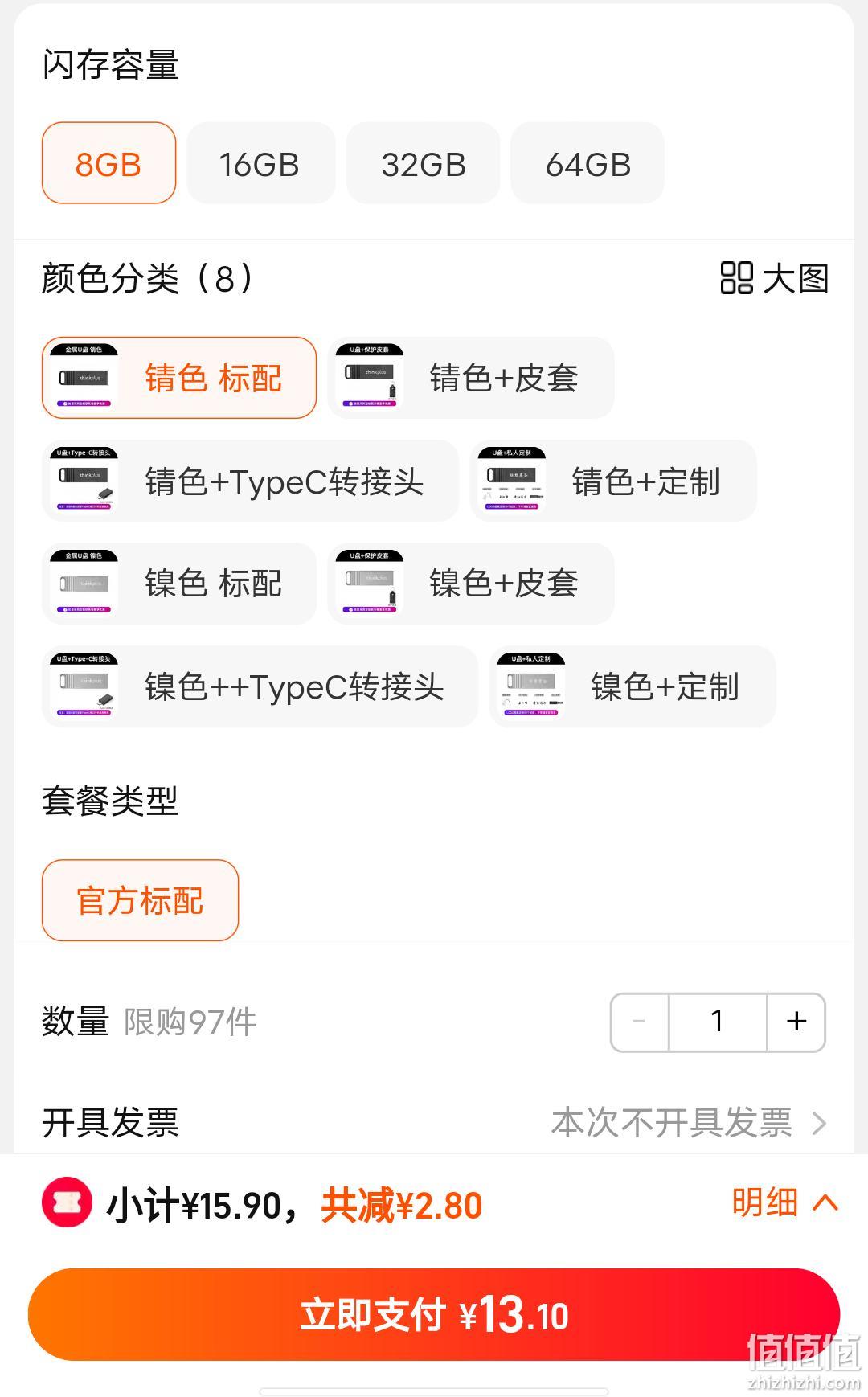Select the 64GB capacity
868x1397 pixels.
588,163
